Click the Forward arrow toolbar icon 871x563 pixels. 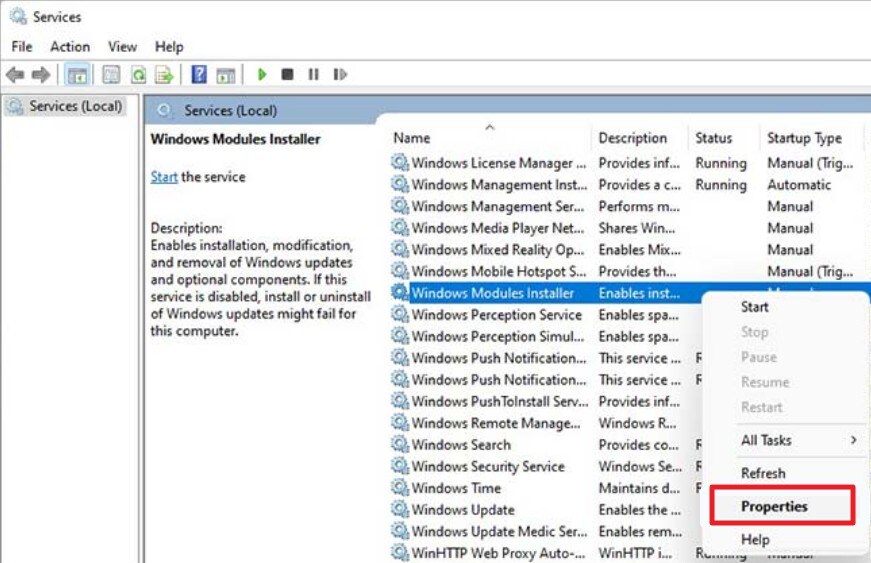[41, 74]
